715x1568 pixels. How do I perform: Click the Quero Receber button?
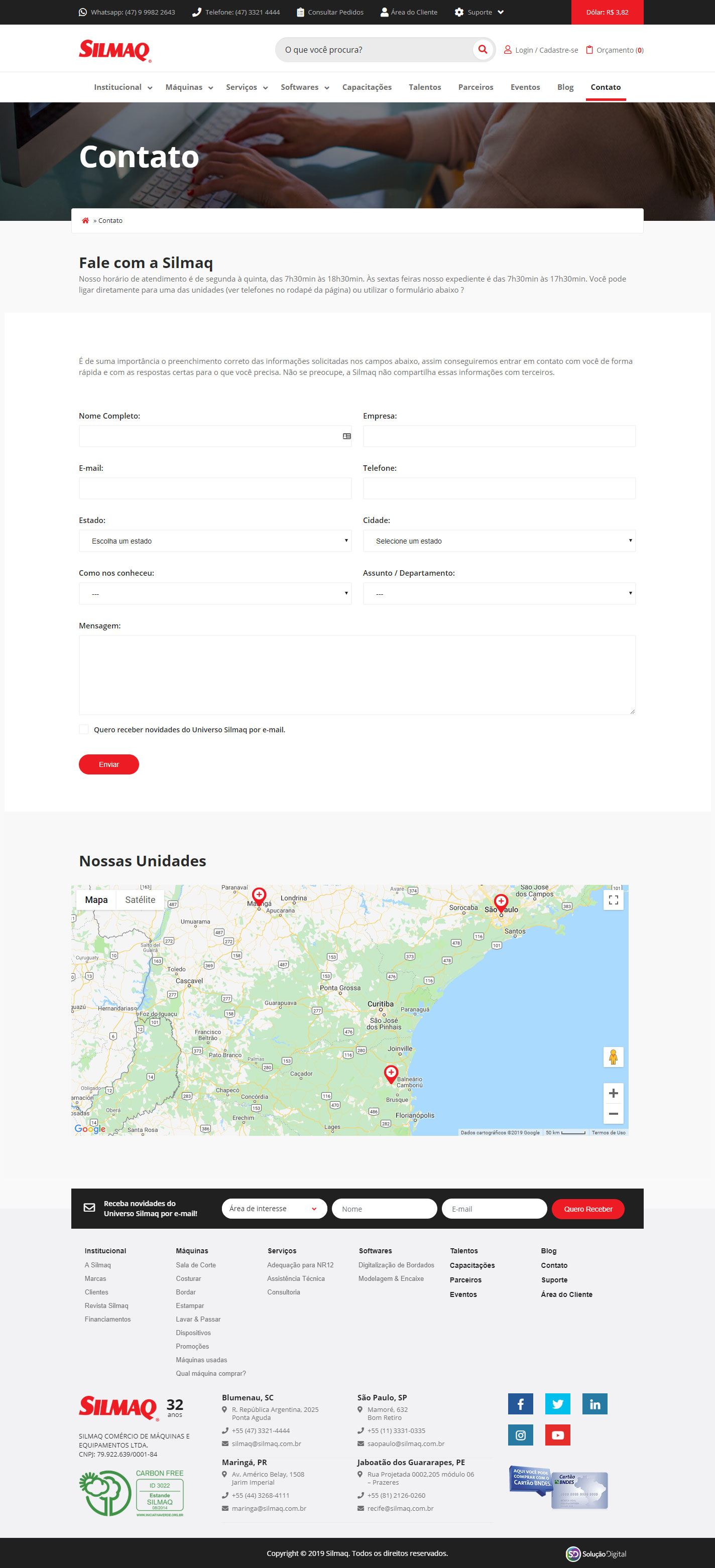pyautogui.click(x=587, y=1209)
